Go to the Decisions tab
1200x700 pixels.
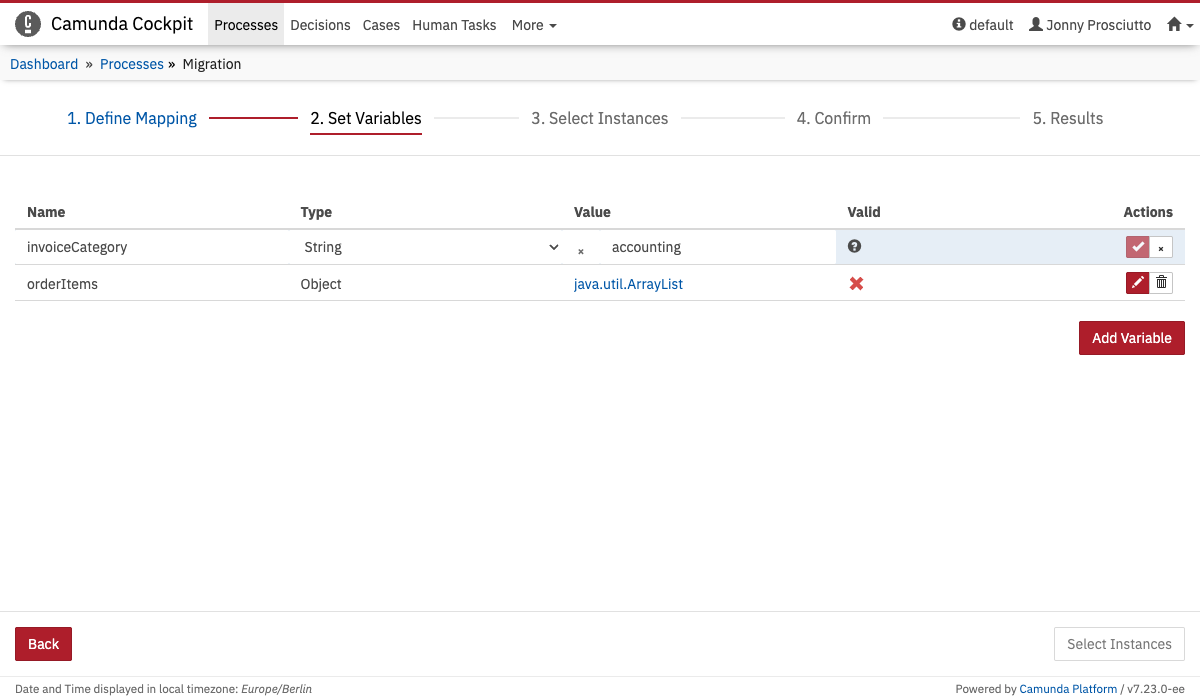tap(320, 25)
